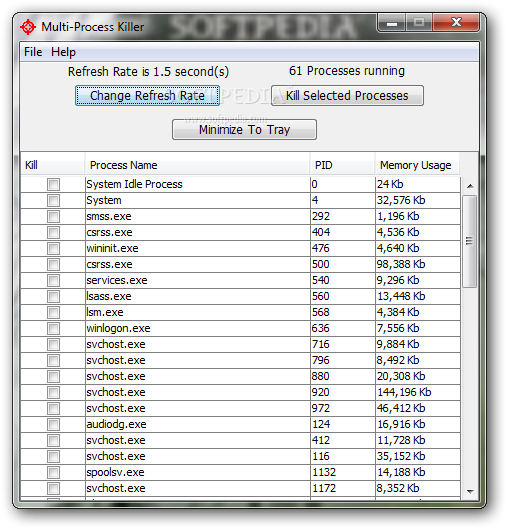The image size is (507, 529).
Task: Tick the smss.exe kill checkbox
Action: point(53,217)
